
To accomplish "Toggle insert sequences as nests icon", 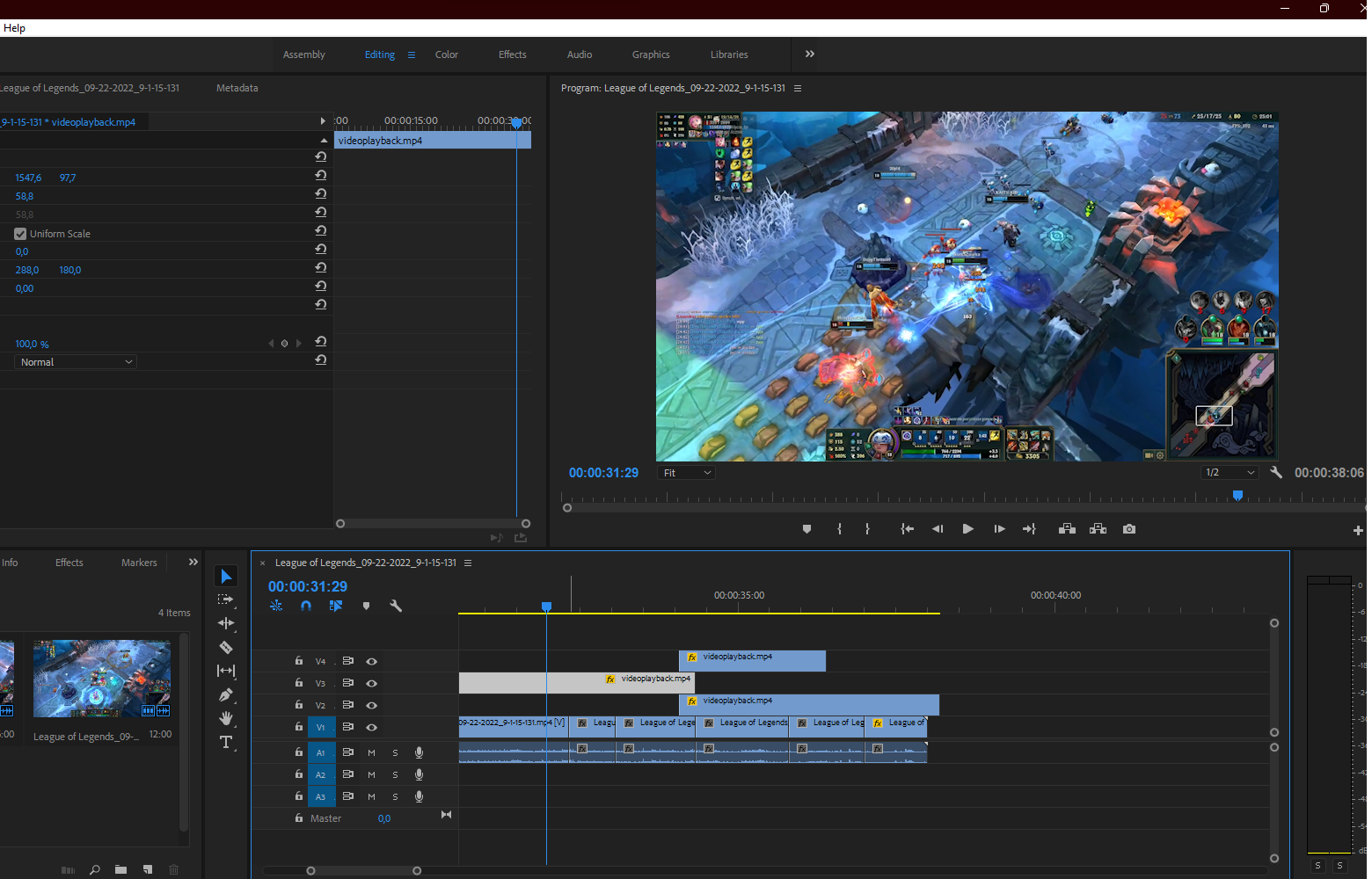I will 276,606.
